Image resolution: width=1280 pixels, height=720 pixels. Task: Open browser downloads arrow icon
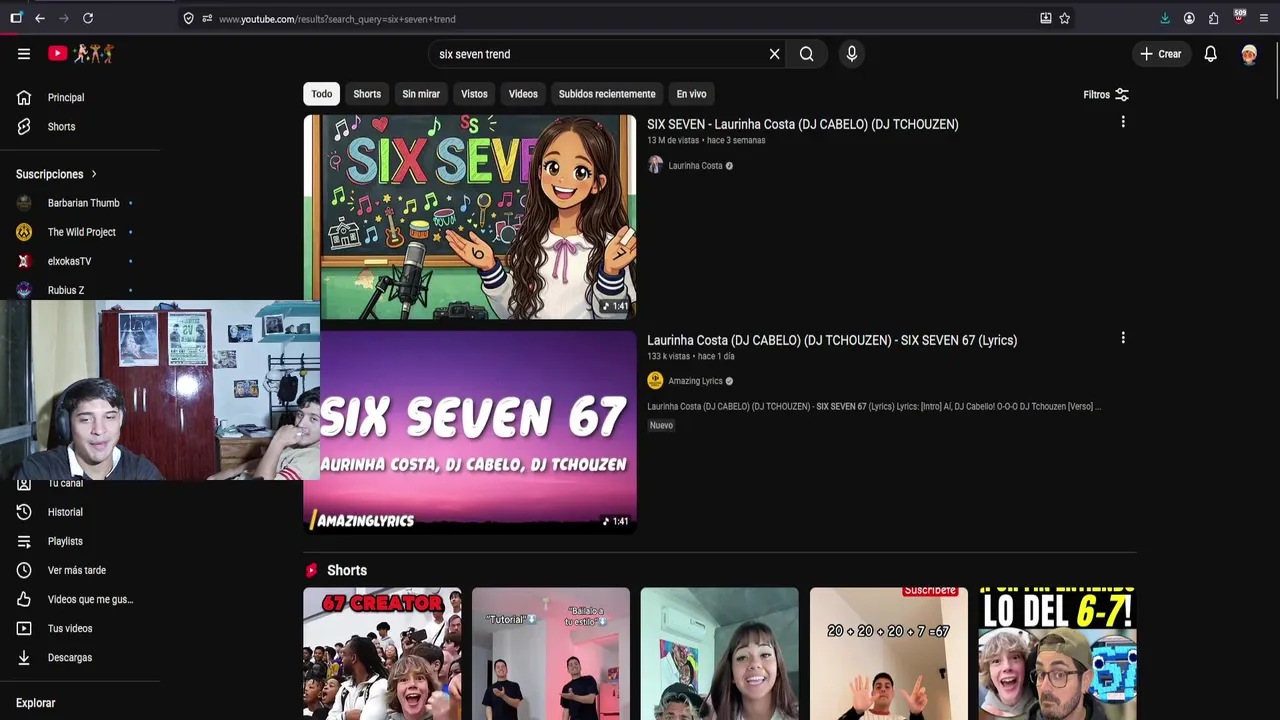click(x=1165, y=18)
